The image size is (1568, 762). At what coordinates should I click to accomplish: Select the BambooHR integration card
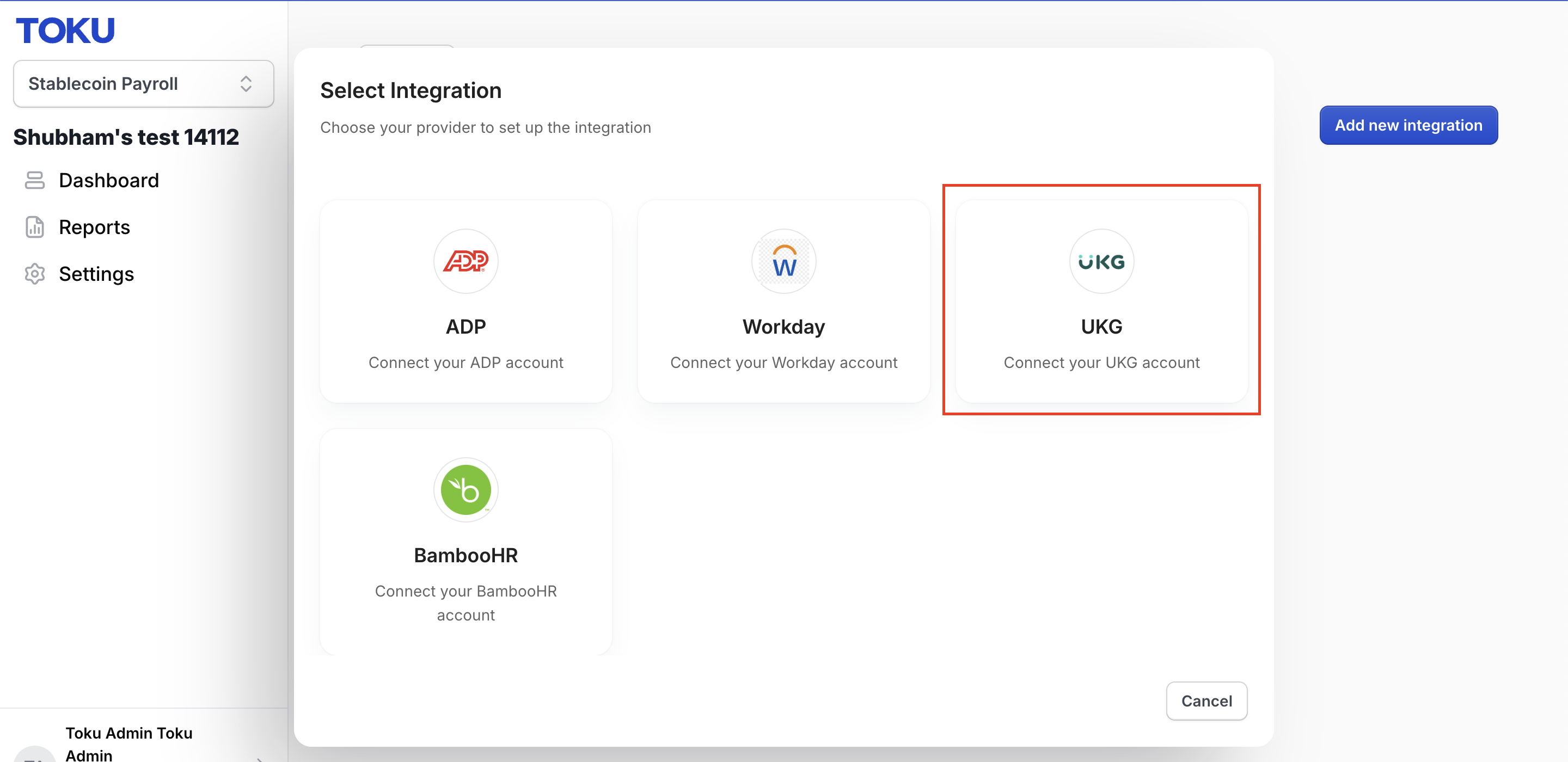tap(465, 541)
